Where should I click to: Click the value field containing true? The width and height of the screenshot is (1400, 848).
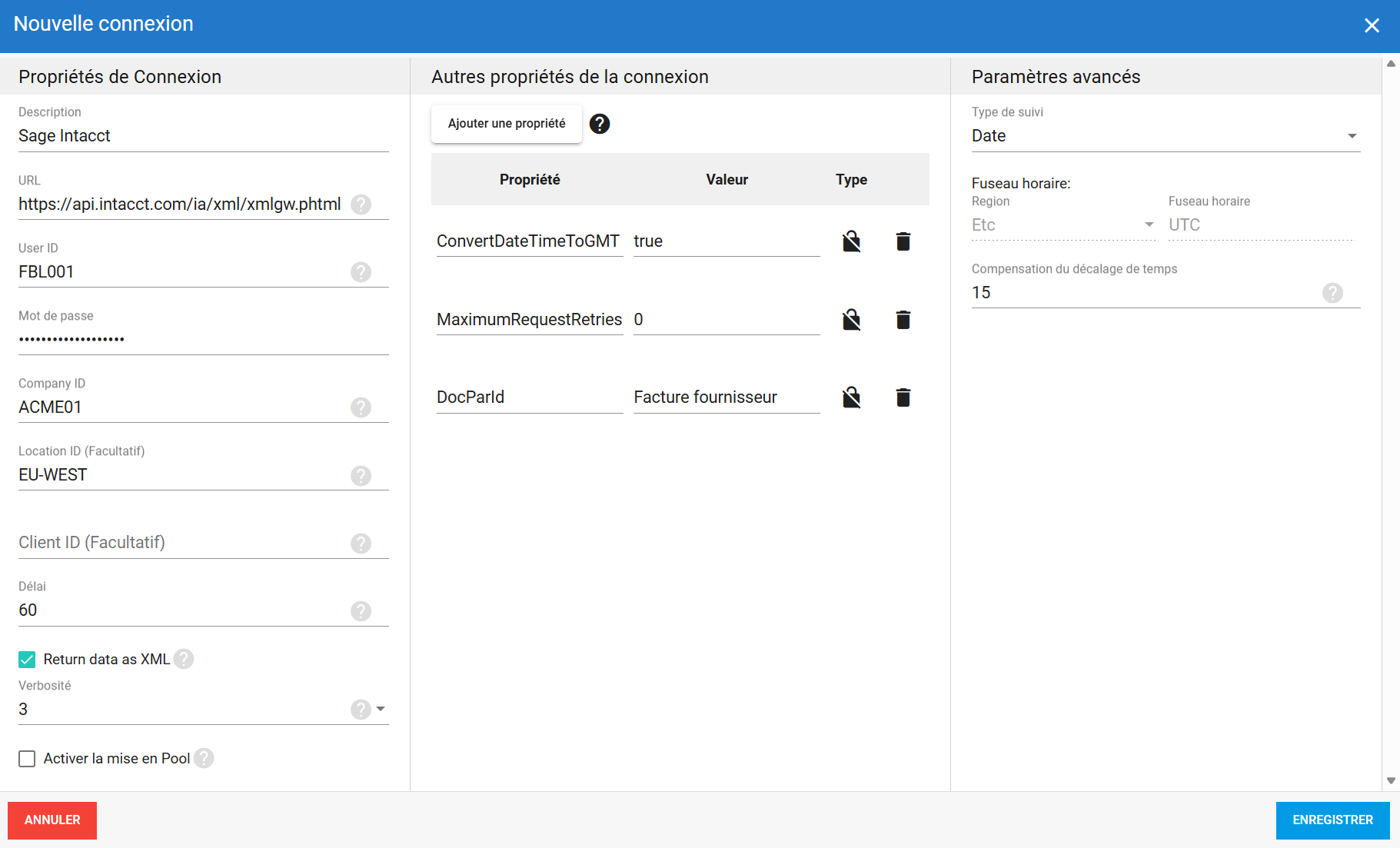click(727, 241)
